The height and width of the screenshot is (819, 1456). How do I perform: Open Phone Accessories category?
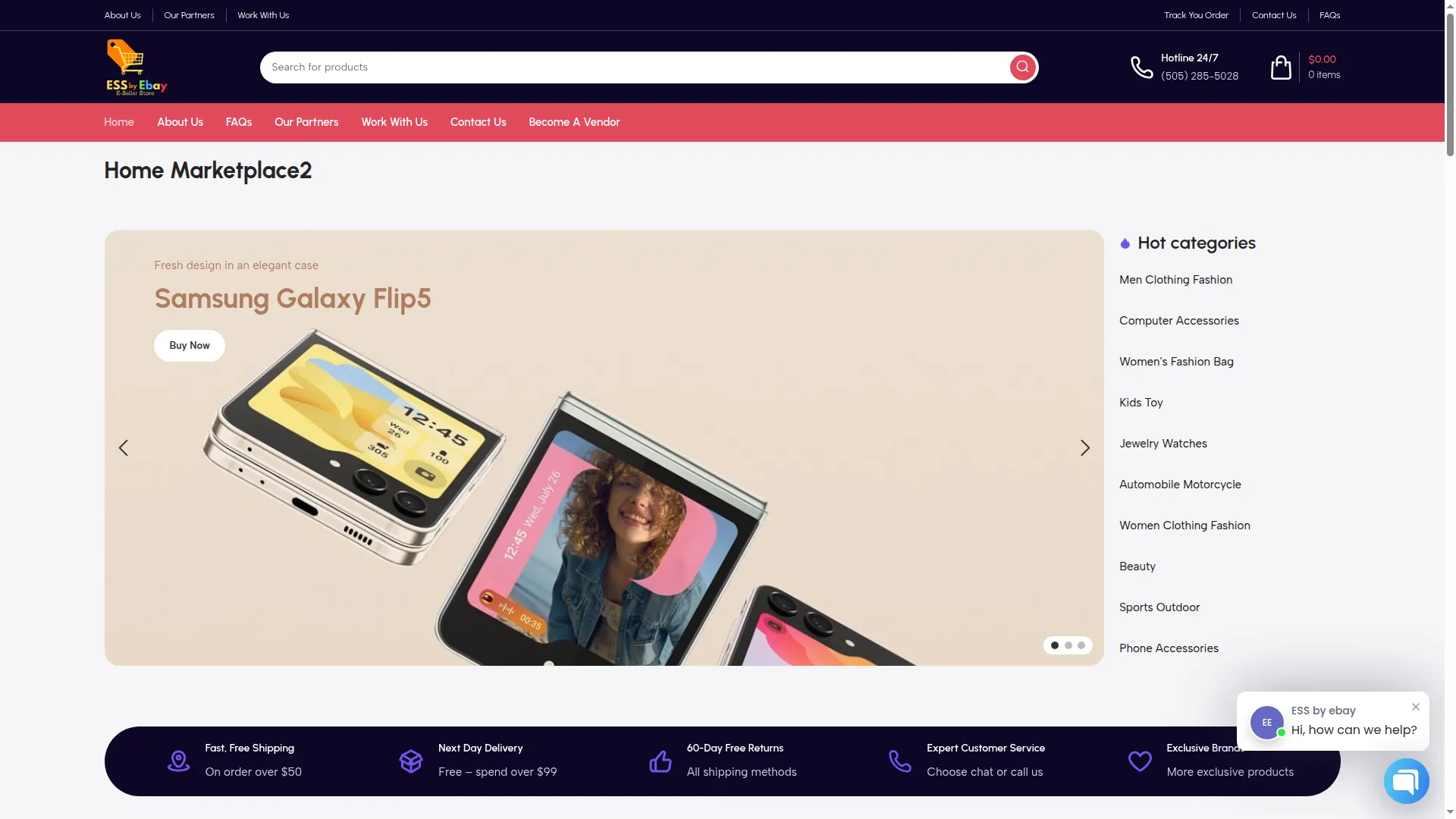(1169, 648)
